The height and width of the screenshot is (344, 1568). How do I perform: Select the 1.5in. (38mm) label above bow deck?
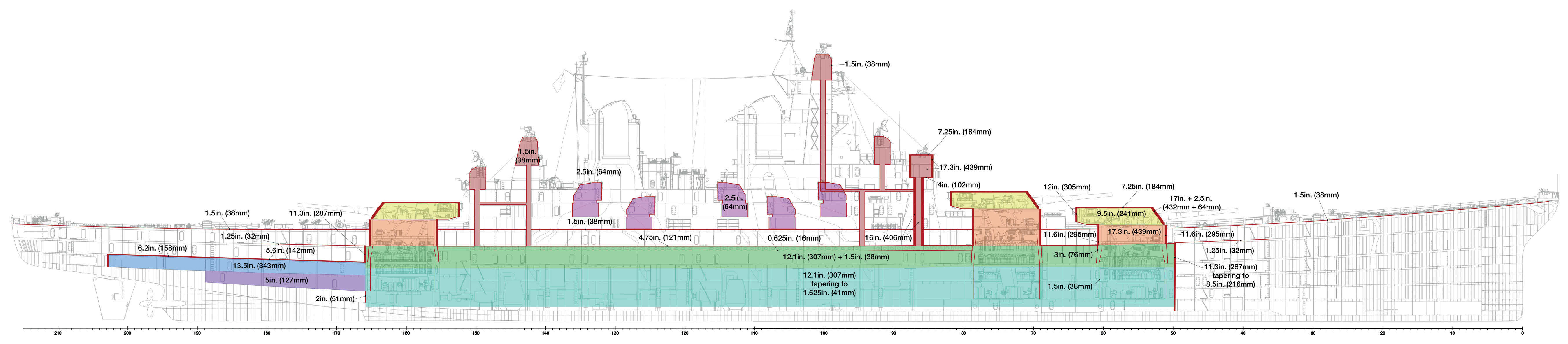[1316, 195]
